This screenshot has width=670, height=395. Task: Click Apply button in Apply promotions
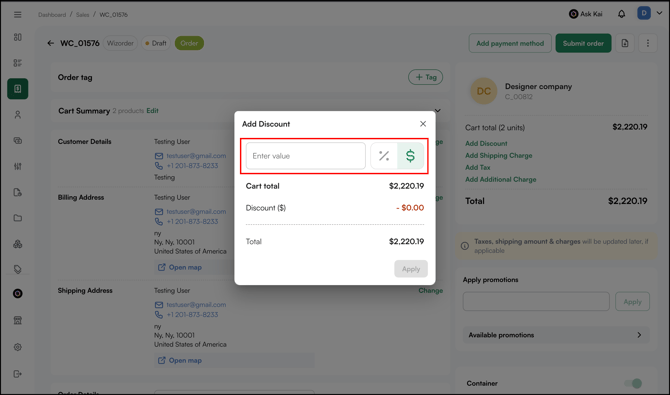pyautogui.click(x=632, y=301)
